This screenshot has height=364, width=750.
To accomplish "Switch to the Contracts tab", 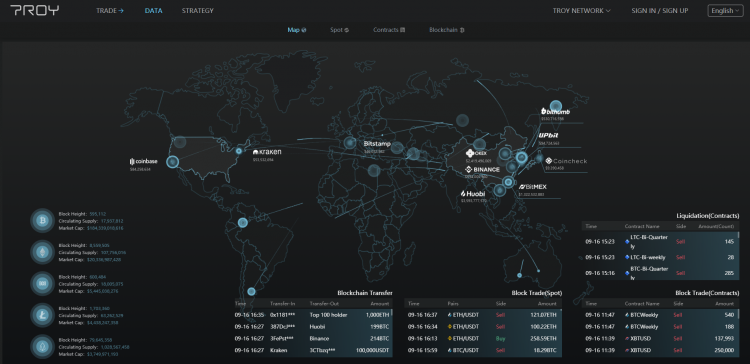I will click(x=389, y=30).
